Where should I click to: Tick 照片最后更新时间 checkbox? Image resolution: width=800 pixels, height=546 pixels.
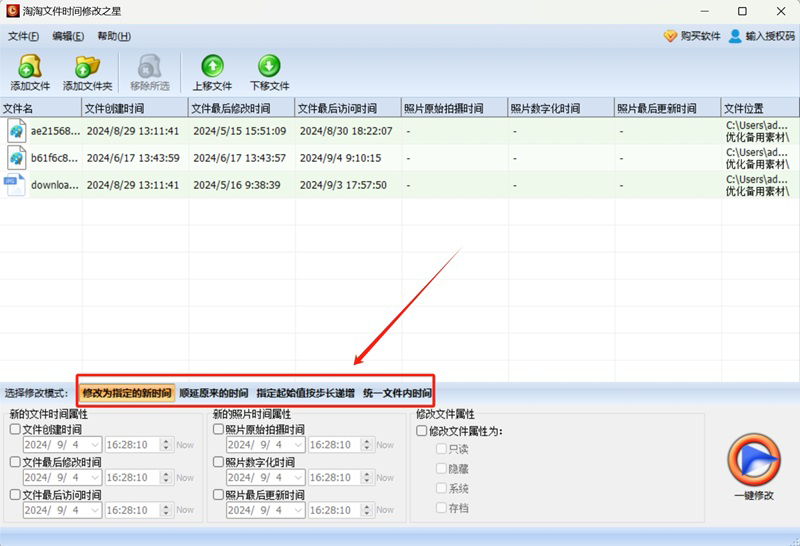[218, 494]
